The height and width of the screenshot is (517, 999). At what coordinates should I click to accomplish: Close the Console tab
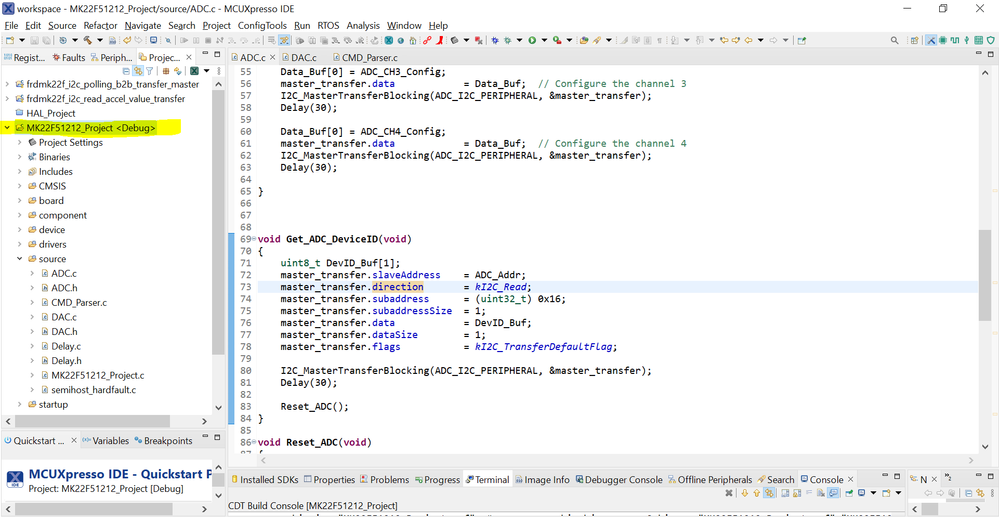[x=849, y=479]
